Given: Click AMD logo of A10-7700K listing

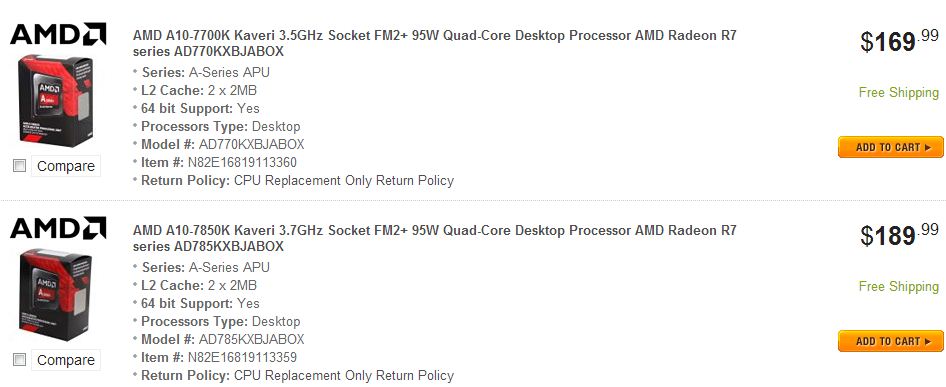Looking at the screenshot, I should (x=58, y=34).
